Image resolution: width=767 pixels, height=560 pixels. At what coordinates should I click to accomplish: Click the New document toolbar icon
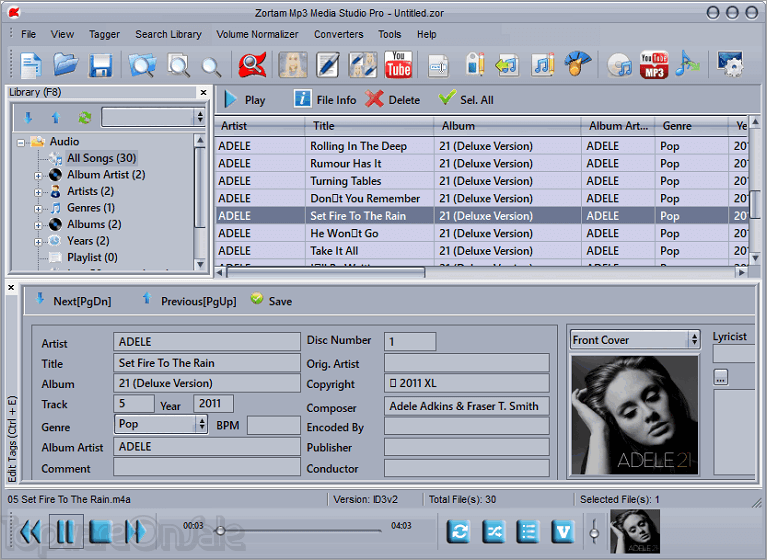[x=31, y=65]
